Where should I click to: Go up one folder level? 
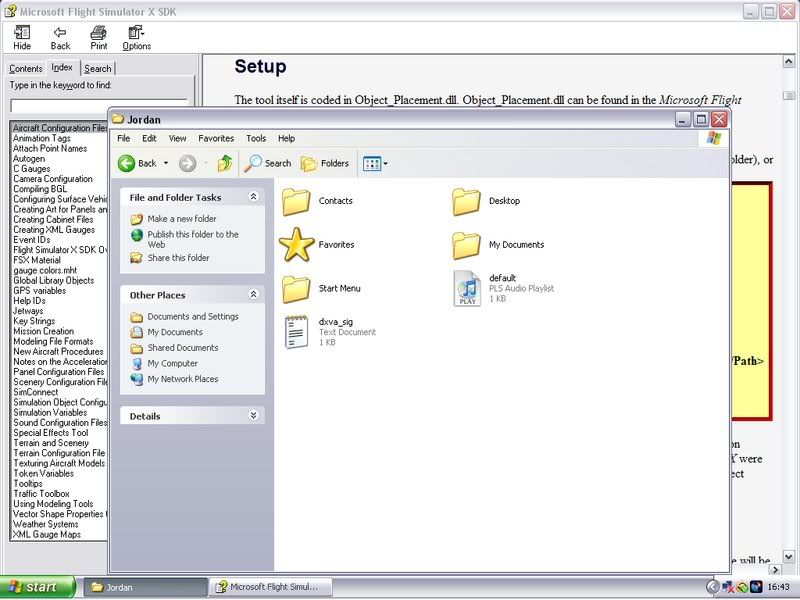pos(224,163)
